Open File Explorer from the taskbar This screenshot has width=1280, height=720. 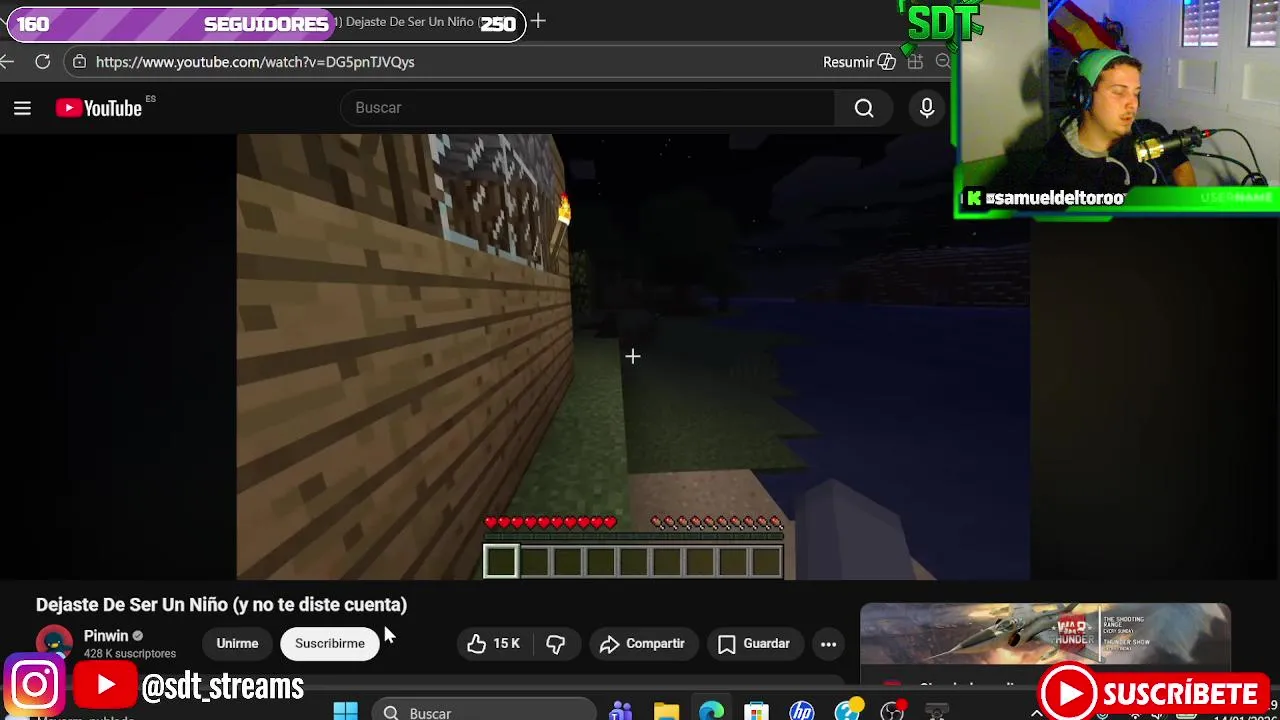(x=666, y=712)
